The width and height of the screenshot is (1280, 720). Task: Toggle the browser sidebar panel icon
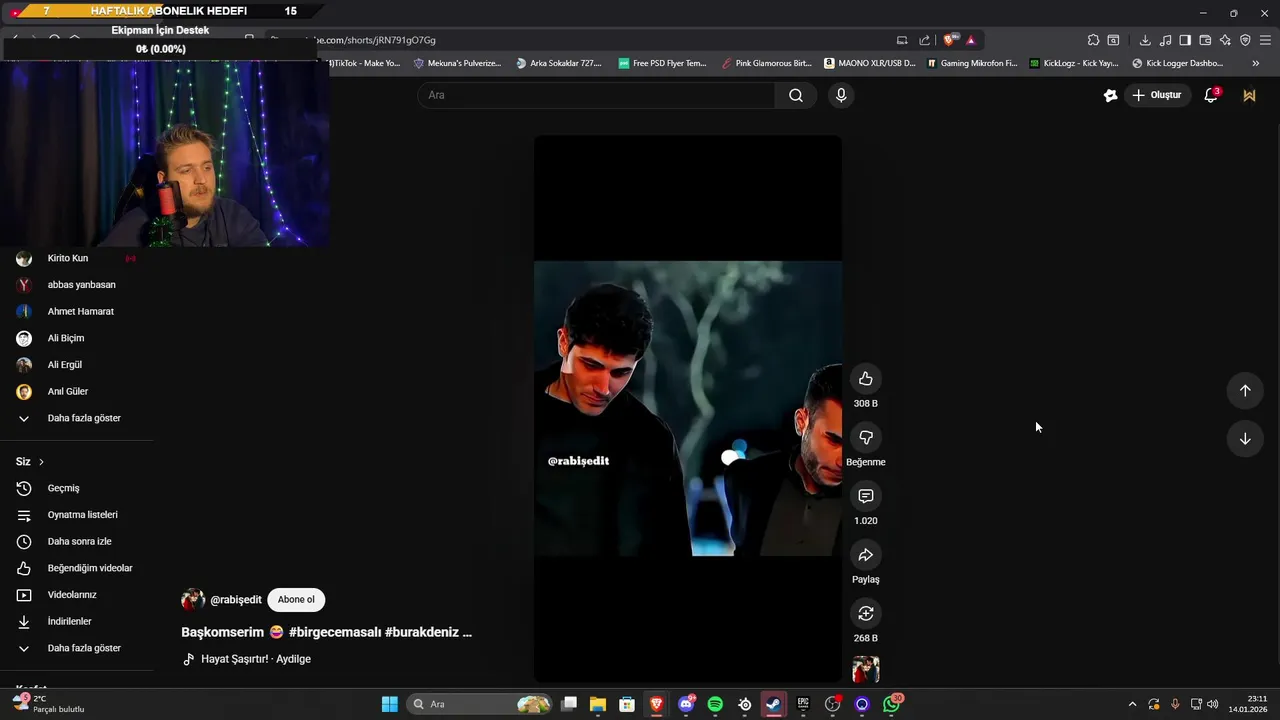pos(1185,40)
